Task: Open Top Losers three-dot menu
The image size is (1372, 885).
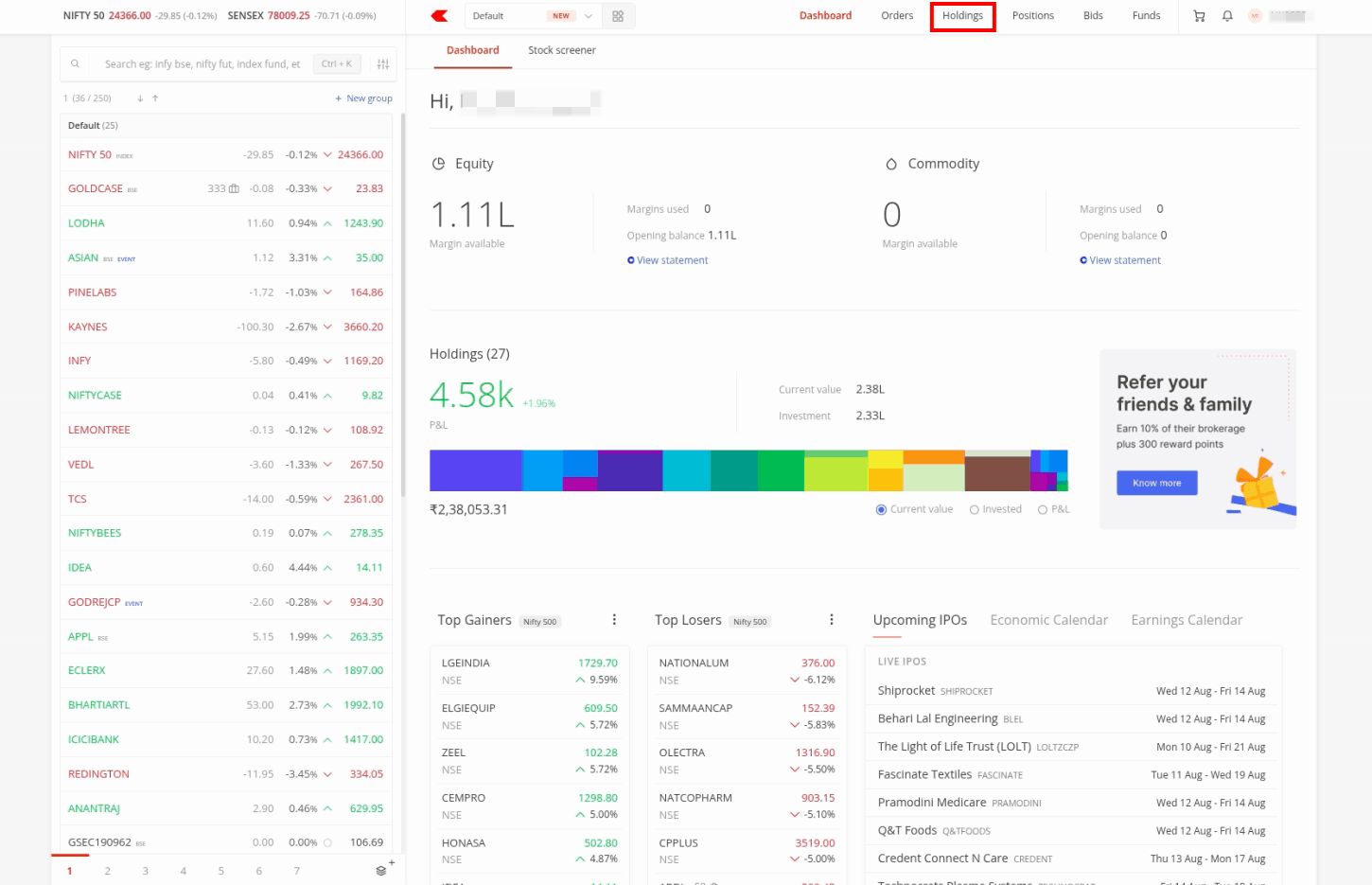Action: point(832,620)
